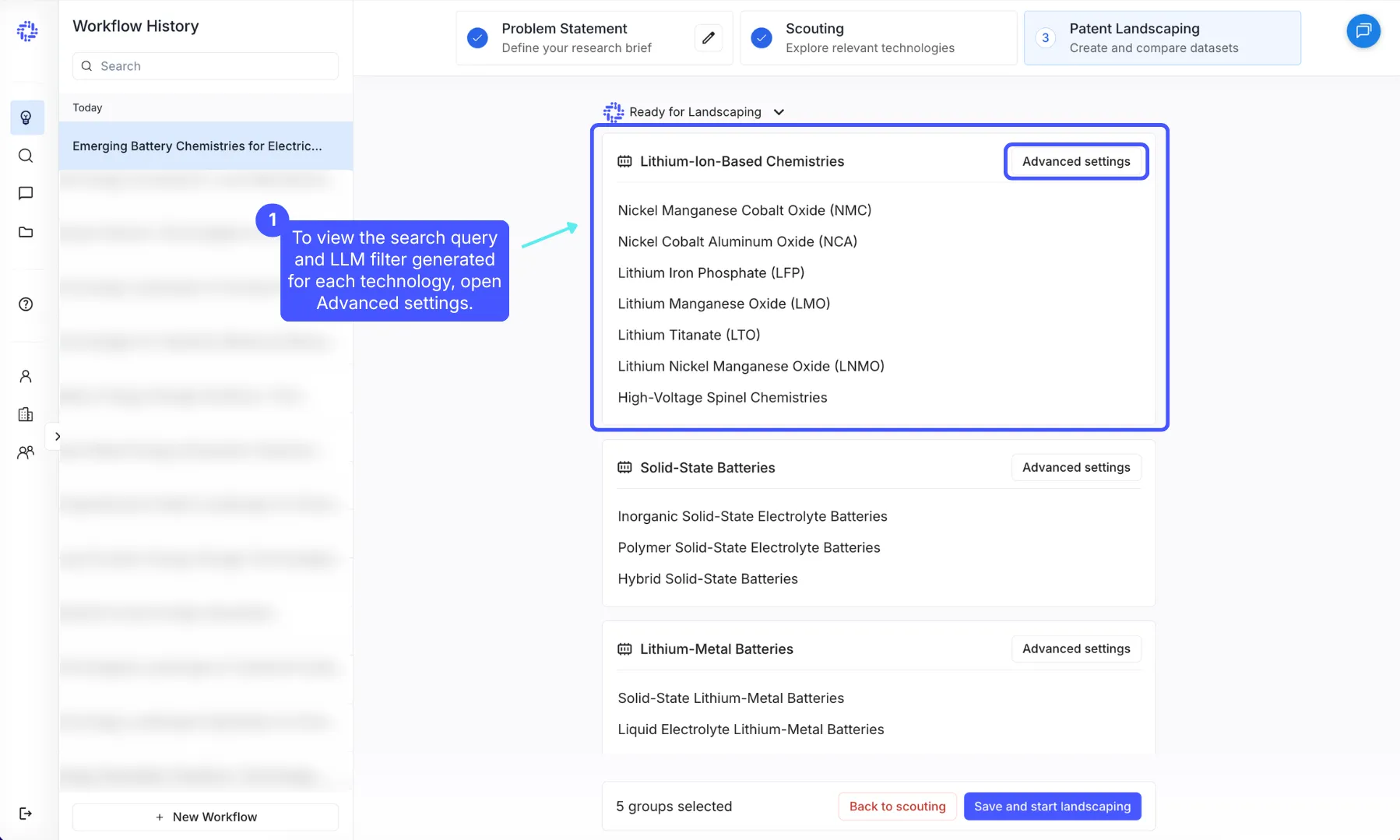Create a New Workflow

206,817
